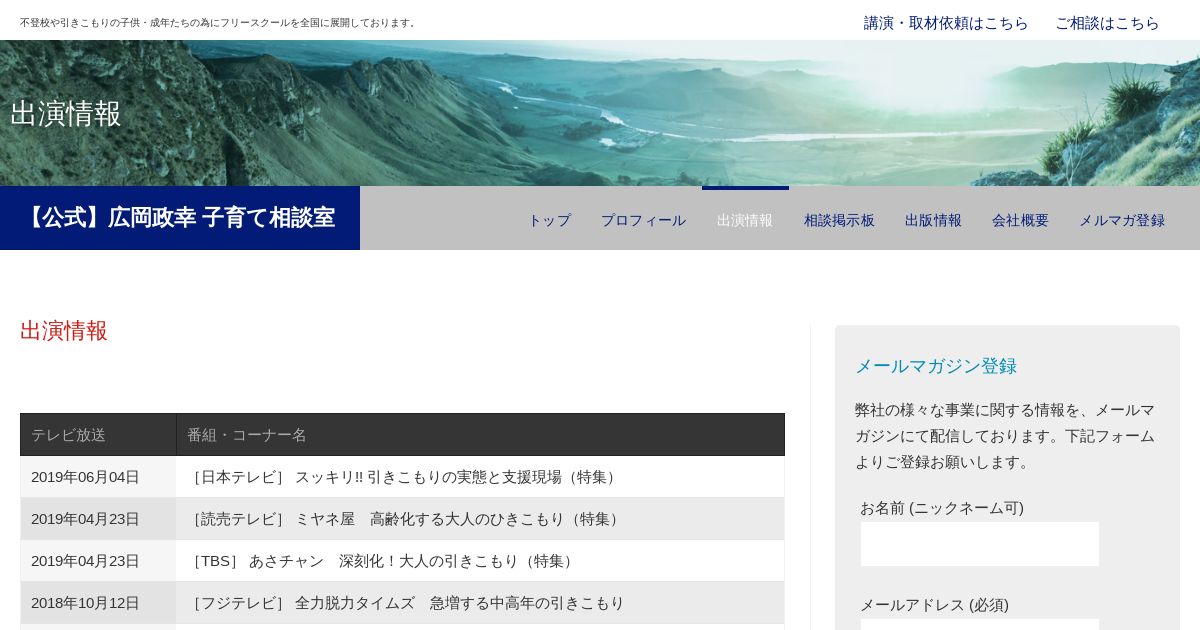Select the フジテレビ 全力脱力タイムズ program row
The image size is (1200, 630).
[x=481, y=603]
